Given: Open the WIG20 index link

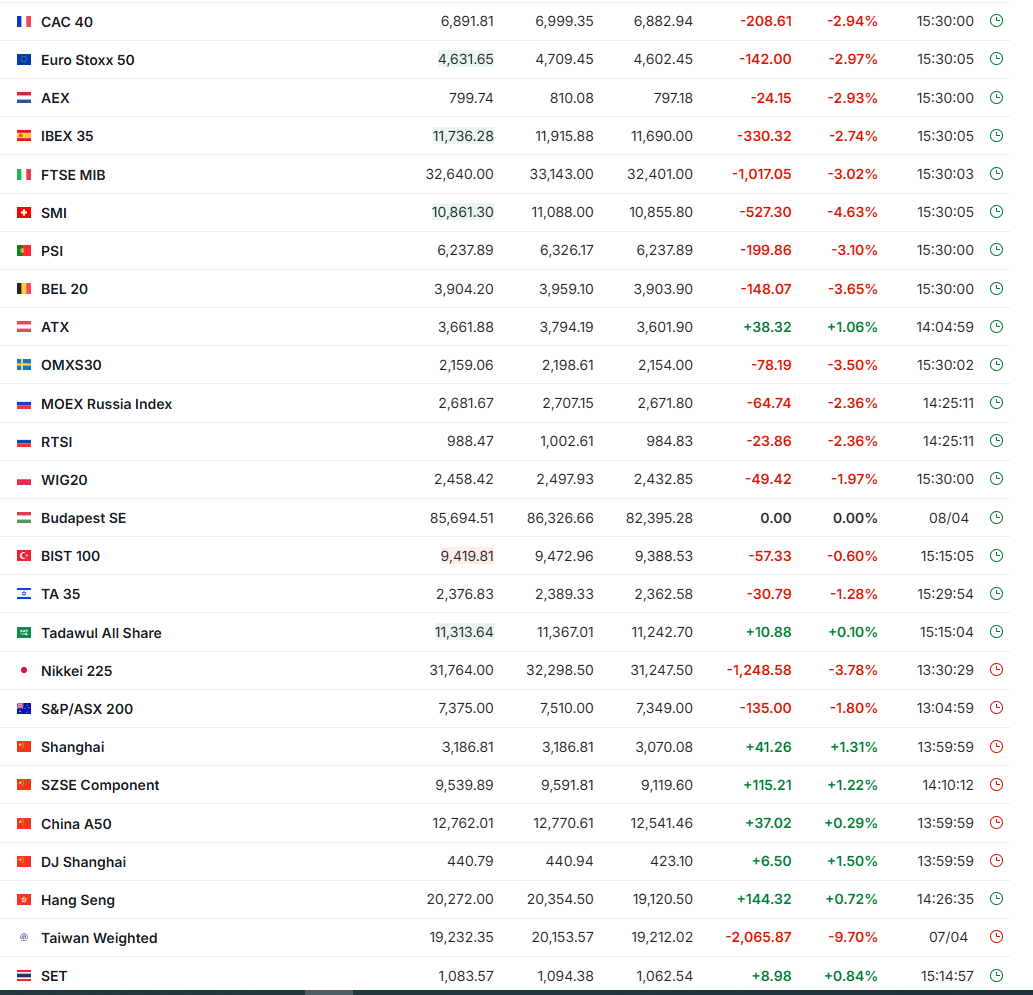Looking at the screenshot, I should click(64, 480).
